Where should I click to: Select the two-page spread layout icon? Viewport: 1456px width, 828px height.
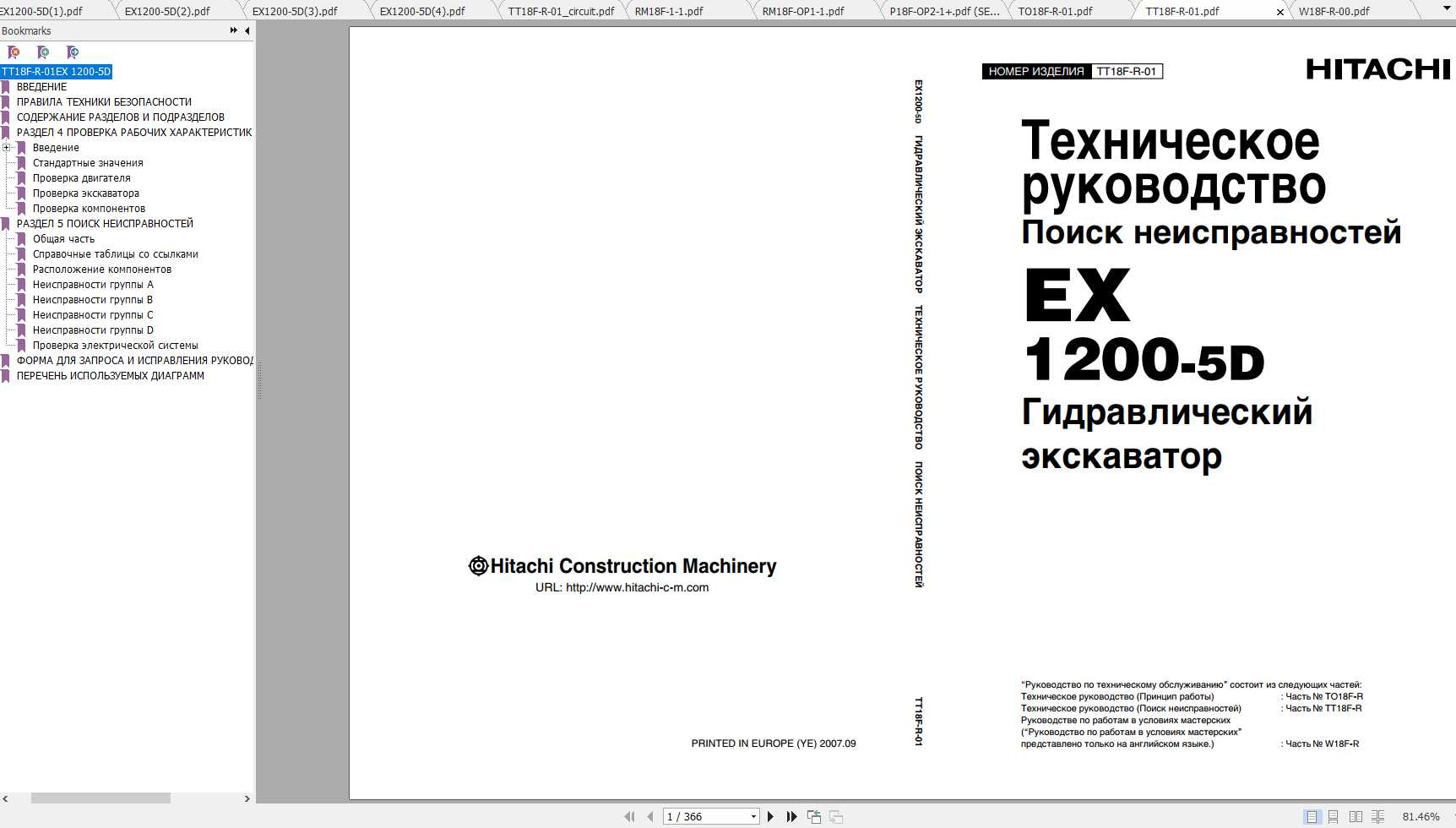[1355, 816]
